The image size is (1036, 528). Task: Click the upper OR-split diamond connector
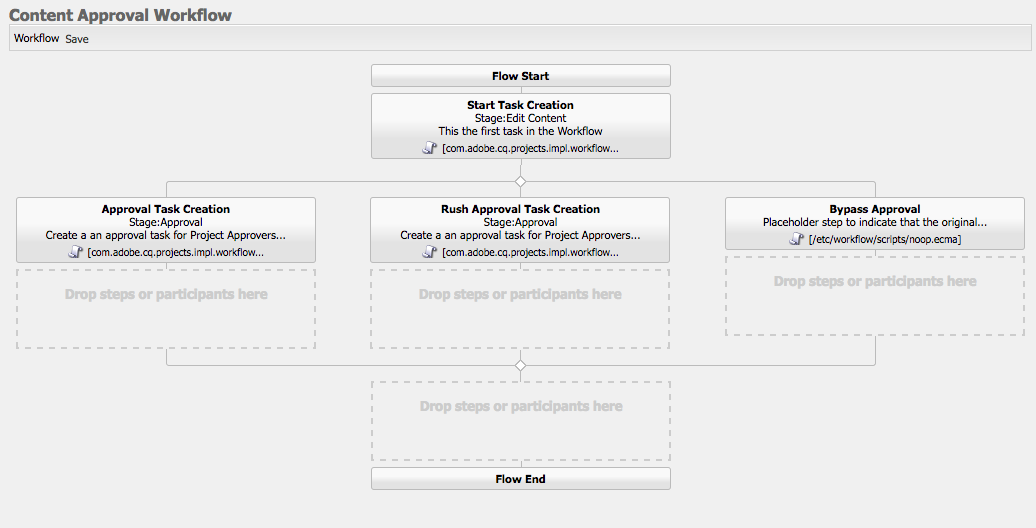pos(520,181)
